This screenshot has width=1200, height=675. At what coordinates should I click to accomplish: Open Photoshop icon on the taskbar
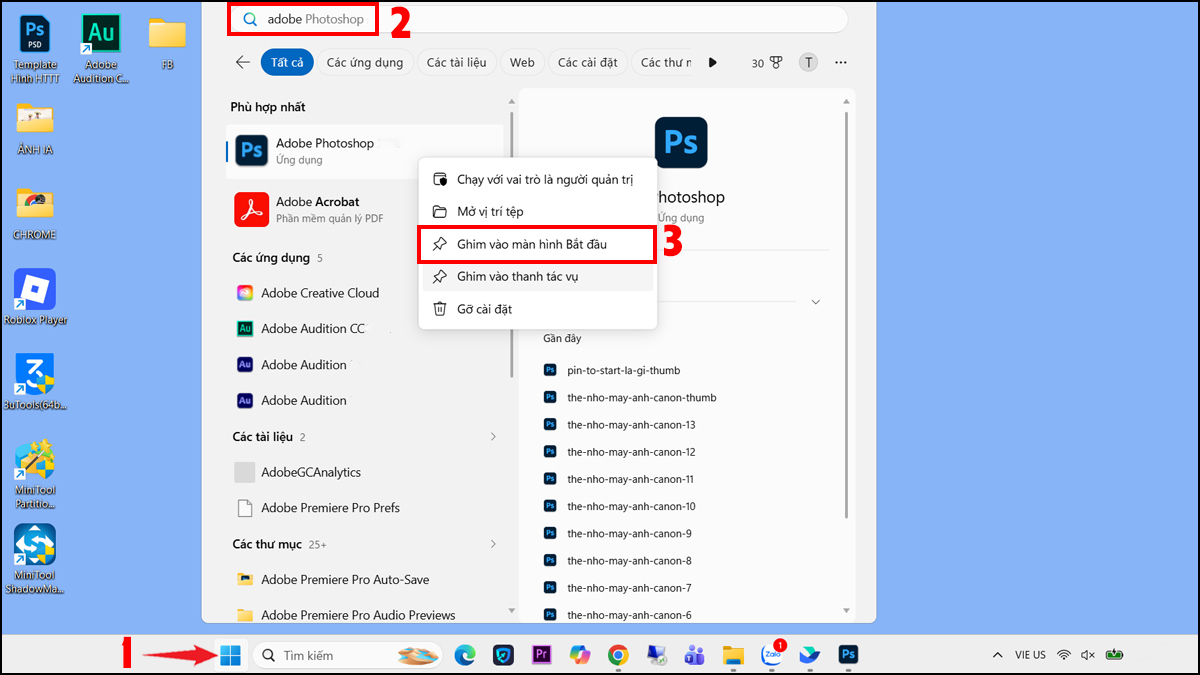pos(849,655)
